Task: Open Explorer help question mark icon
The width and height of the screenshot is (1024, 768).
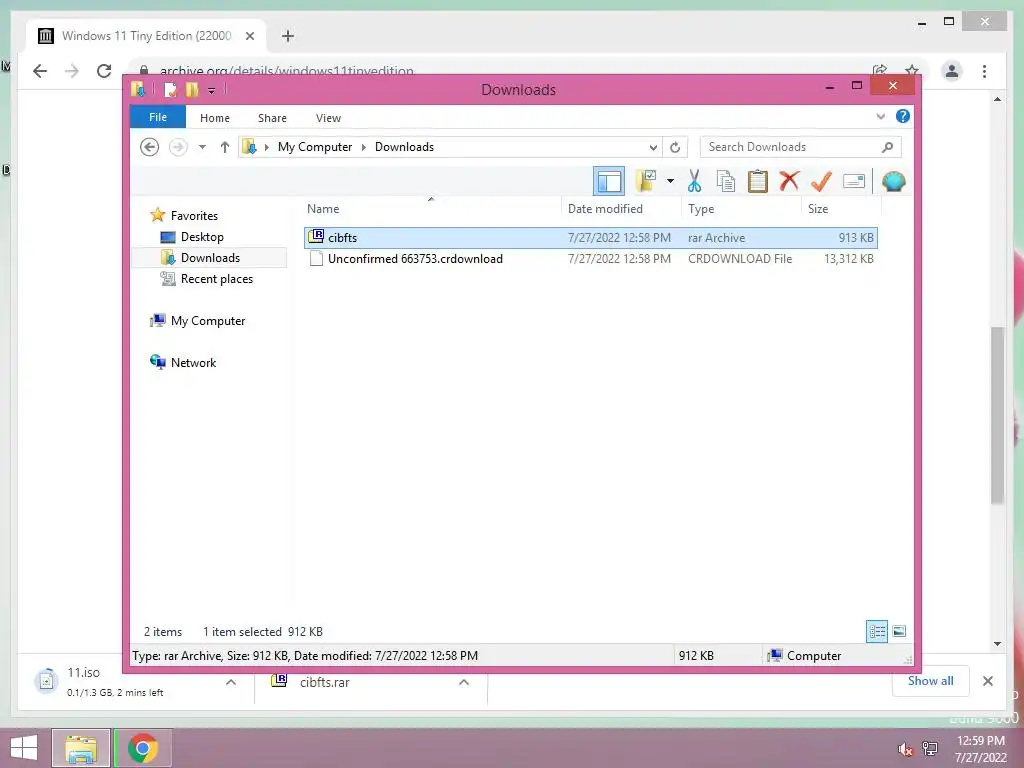Action: pyautogui.click(x=903, y=116)
